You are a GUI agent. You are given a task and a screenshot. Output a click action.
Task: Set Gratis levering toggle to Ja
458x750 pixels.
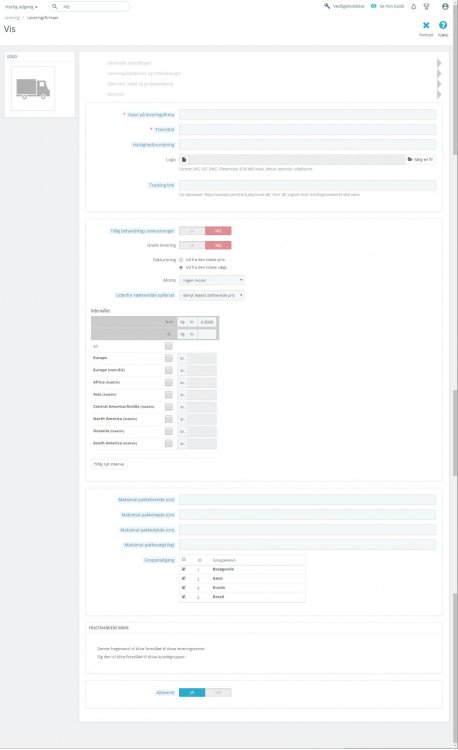pyautogui.click(x=192, y=245)
